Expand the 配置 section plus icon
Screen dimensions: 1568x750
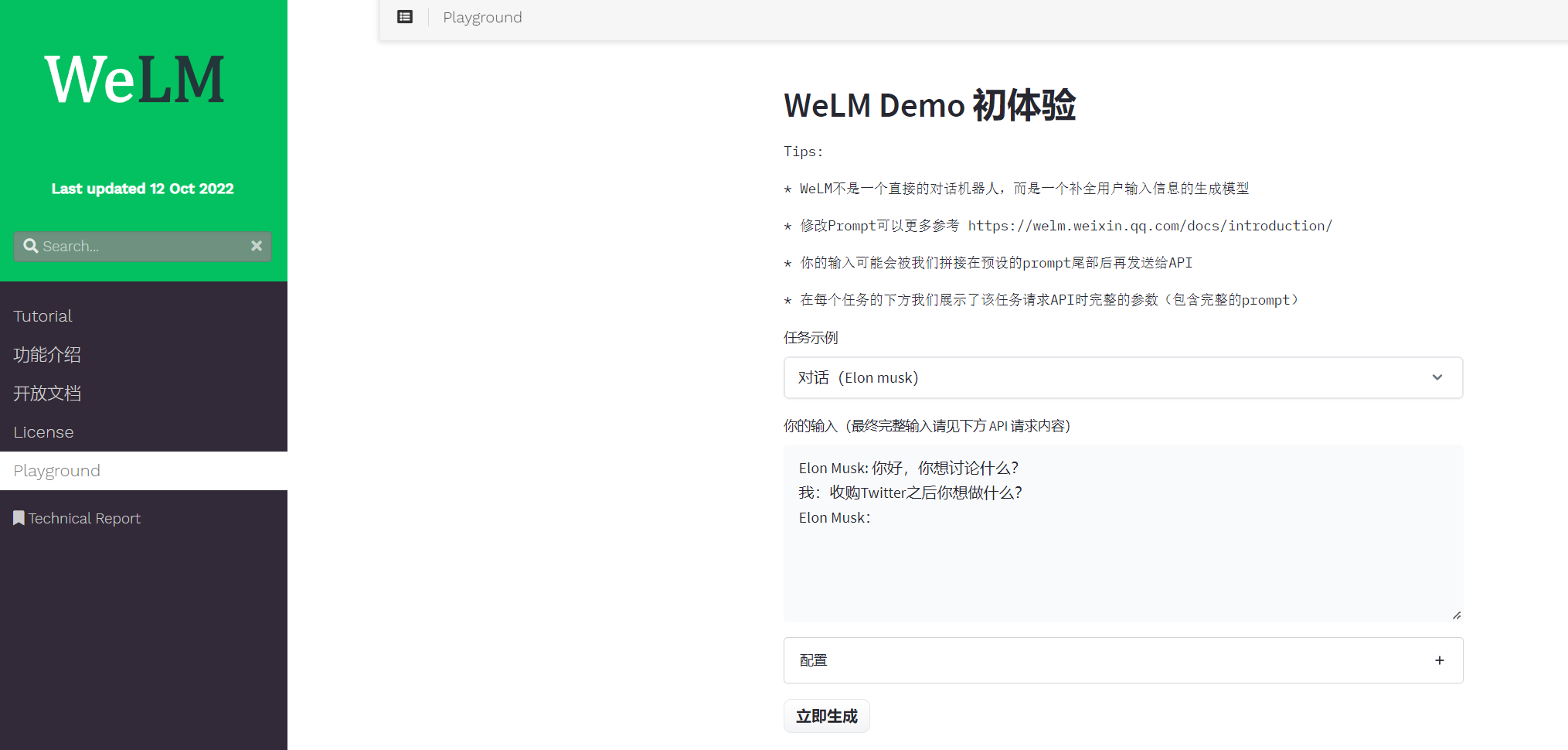1439,660
